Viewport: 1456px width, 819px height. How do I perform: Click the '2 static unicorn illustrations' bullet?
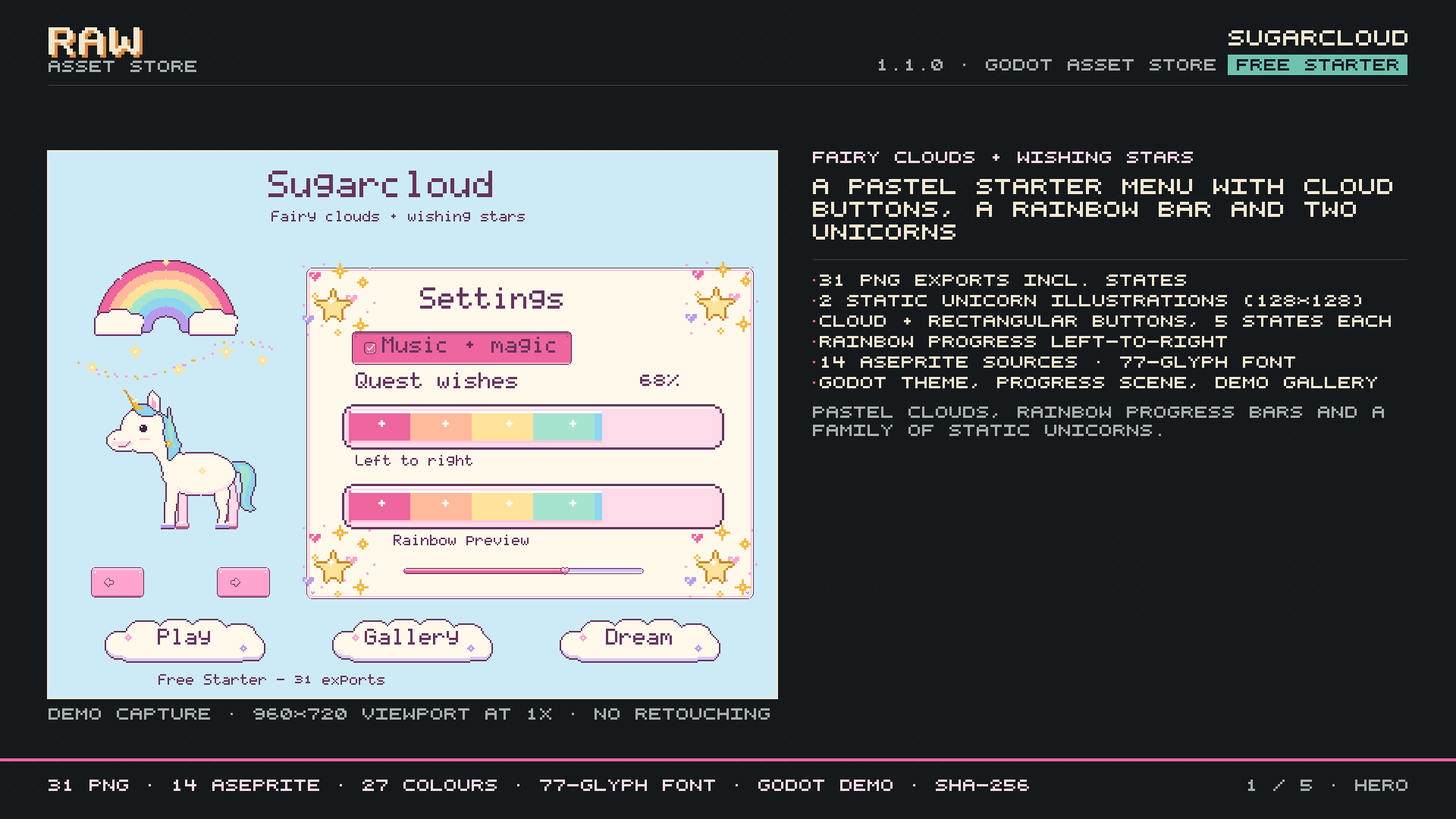pyautogui.click(x=1087, y=301)
